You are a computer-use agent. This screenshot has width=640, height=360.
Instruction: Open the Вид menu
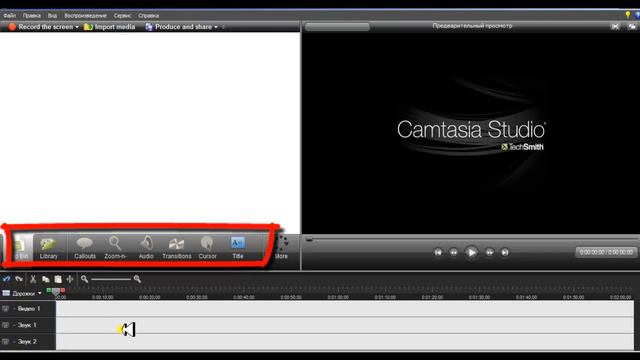(52, 16)
